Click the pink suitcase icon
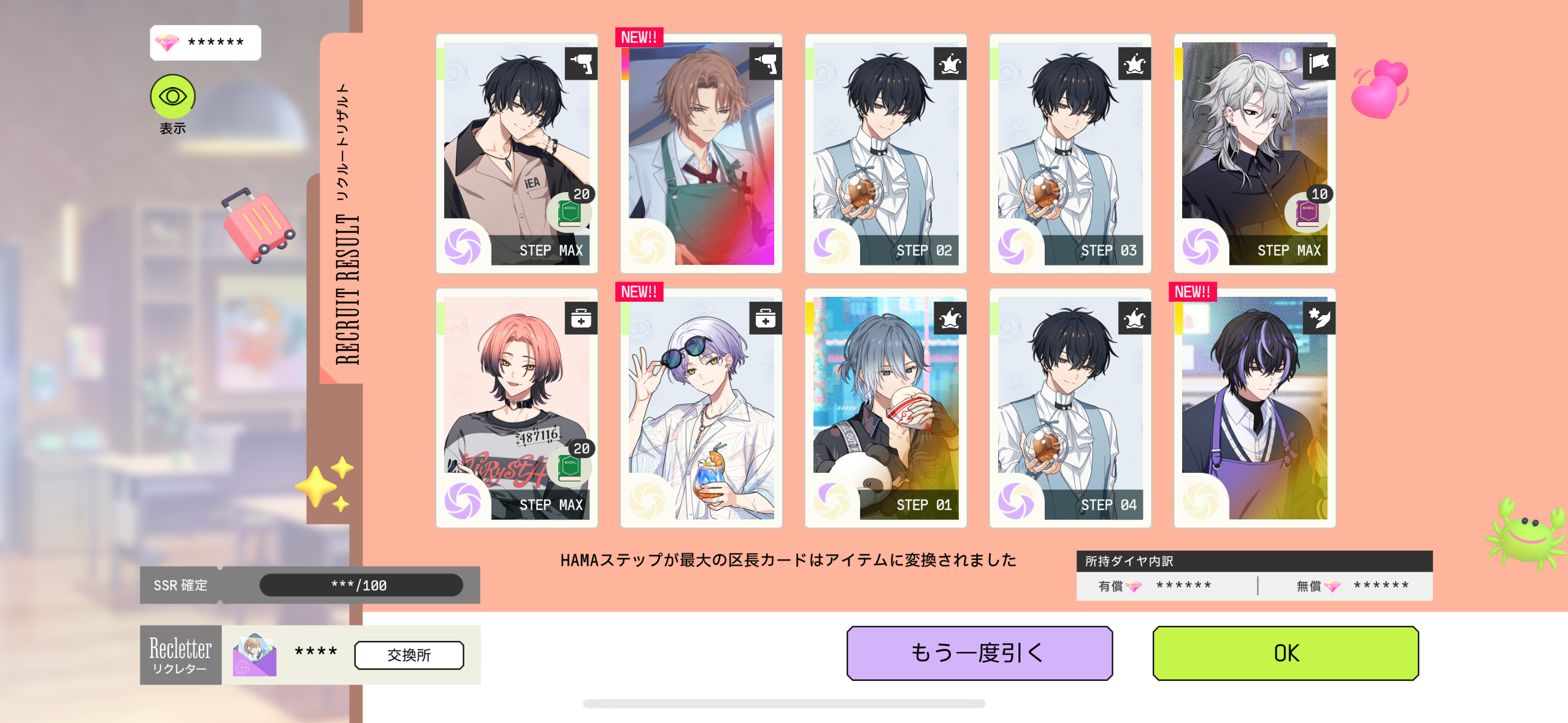The width and height of the screenshot is (1568, 723). (x=258, y=225)
